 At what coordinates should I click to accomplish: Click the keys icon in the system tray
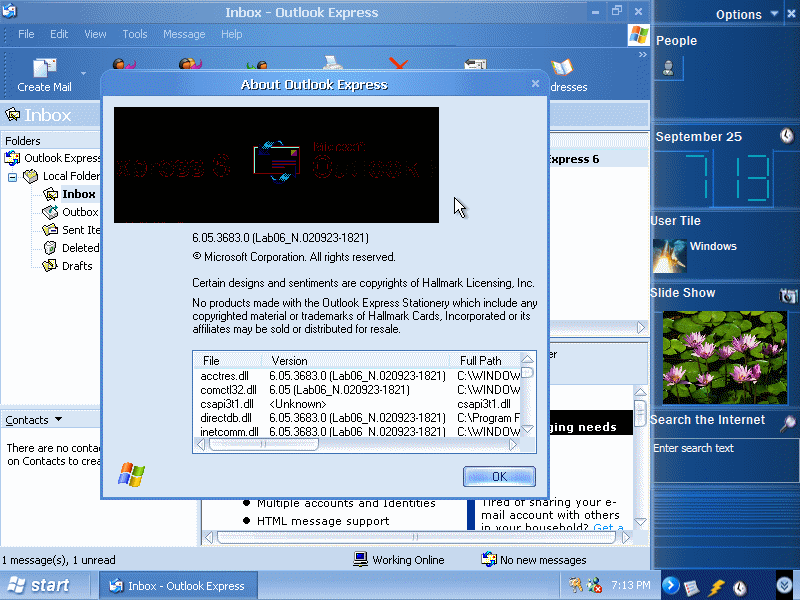(x=576, y=585)
